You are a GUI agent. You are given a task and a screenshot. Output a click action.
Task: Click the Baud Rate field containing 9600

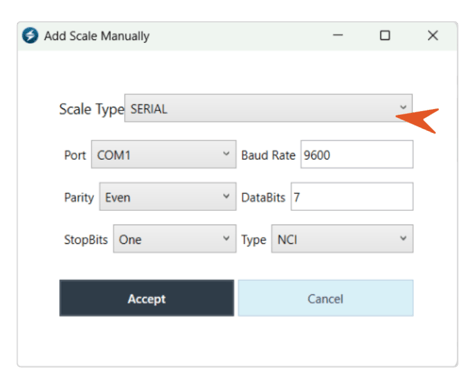357,154
